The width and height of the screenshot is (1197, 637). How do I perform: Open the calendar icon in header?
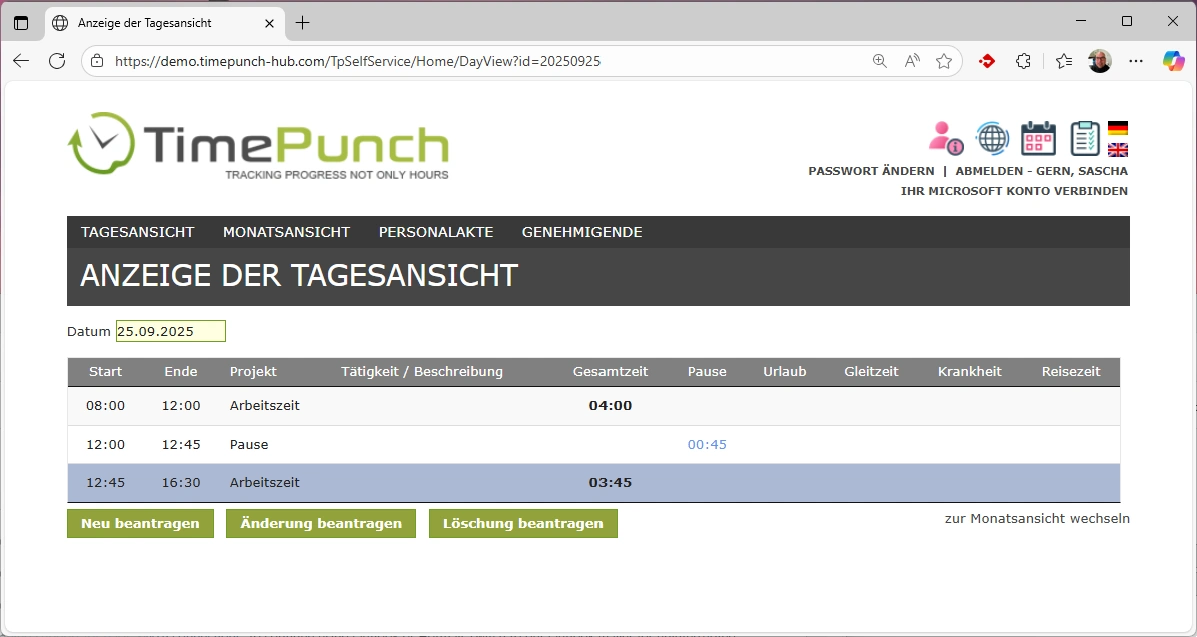1038,138
